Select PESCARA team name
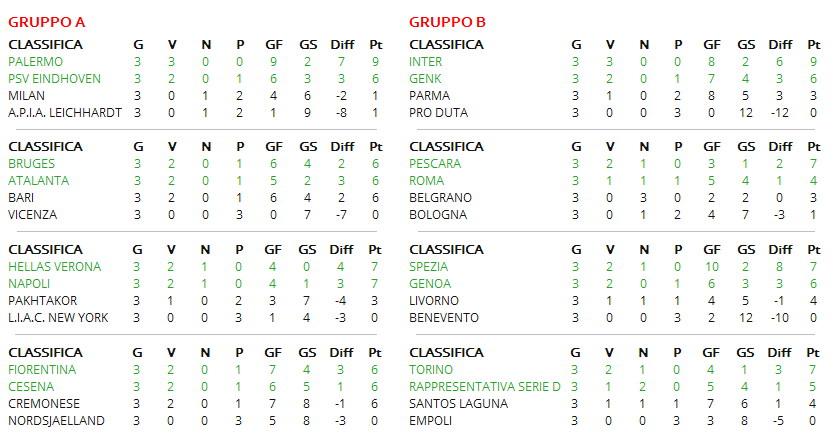The width and height of the screenshot is (840, 440). pos(435,164)
